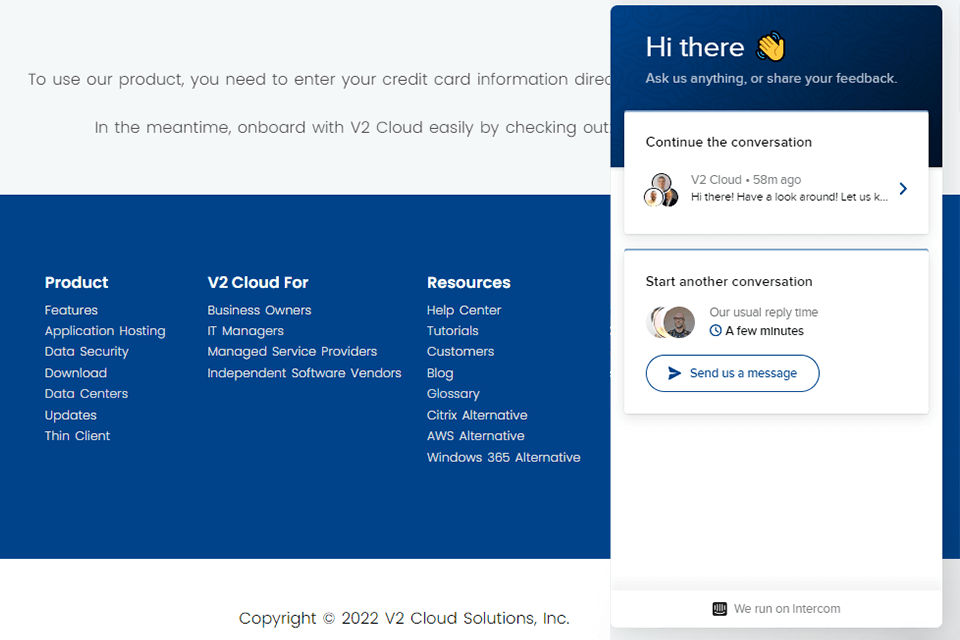This screenshot has height=640, width=960.
Task: Open the IT Managers link
Action: pyautogui.click(x=246, y=331)
